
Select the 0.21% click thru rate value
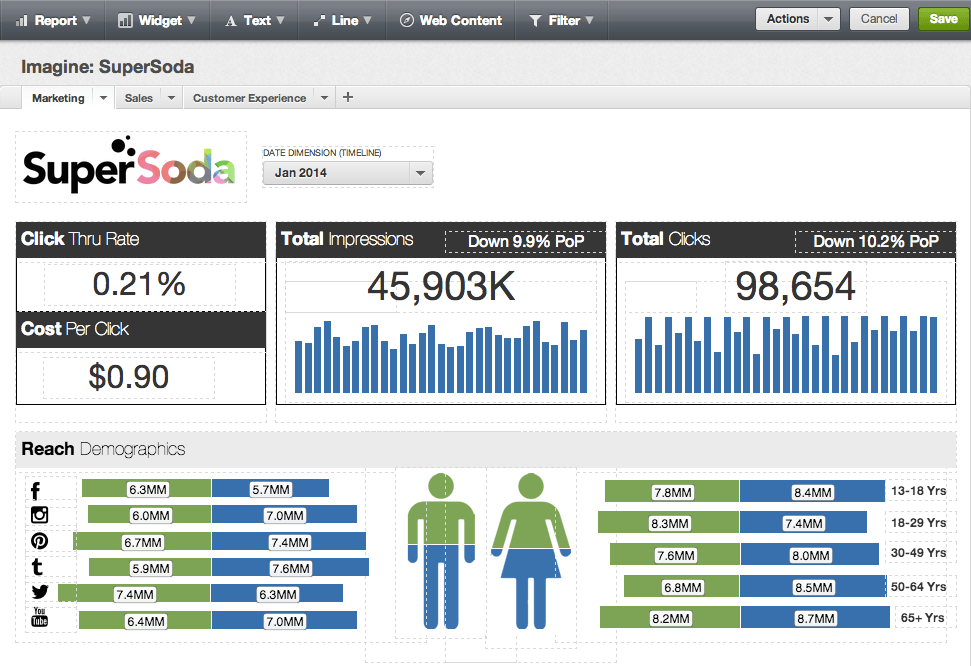coord(139,284)
